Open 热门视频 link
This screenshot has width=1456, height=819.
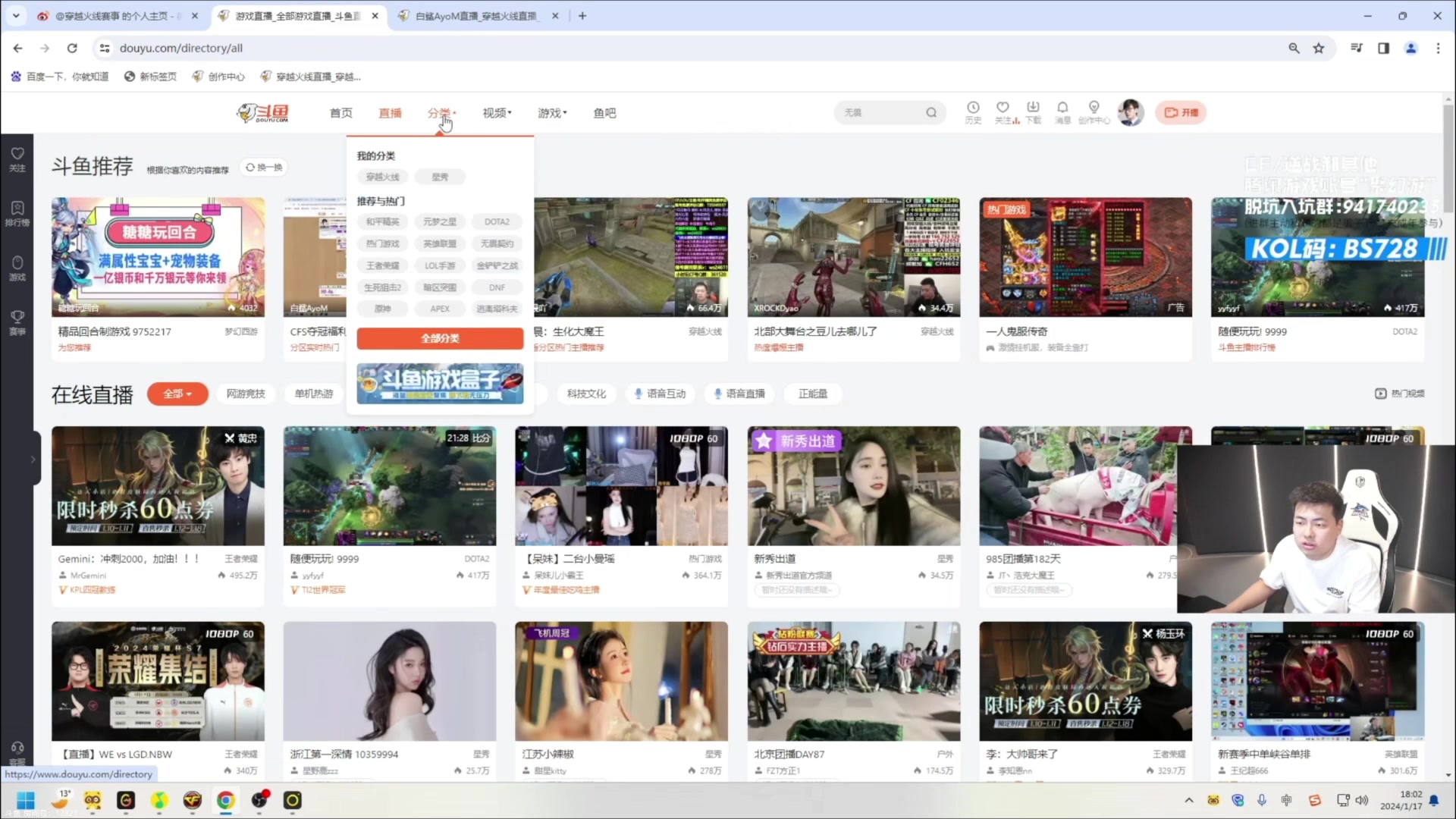coord(1400,394)
